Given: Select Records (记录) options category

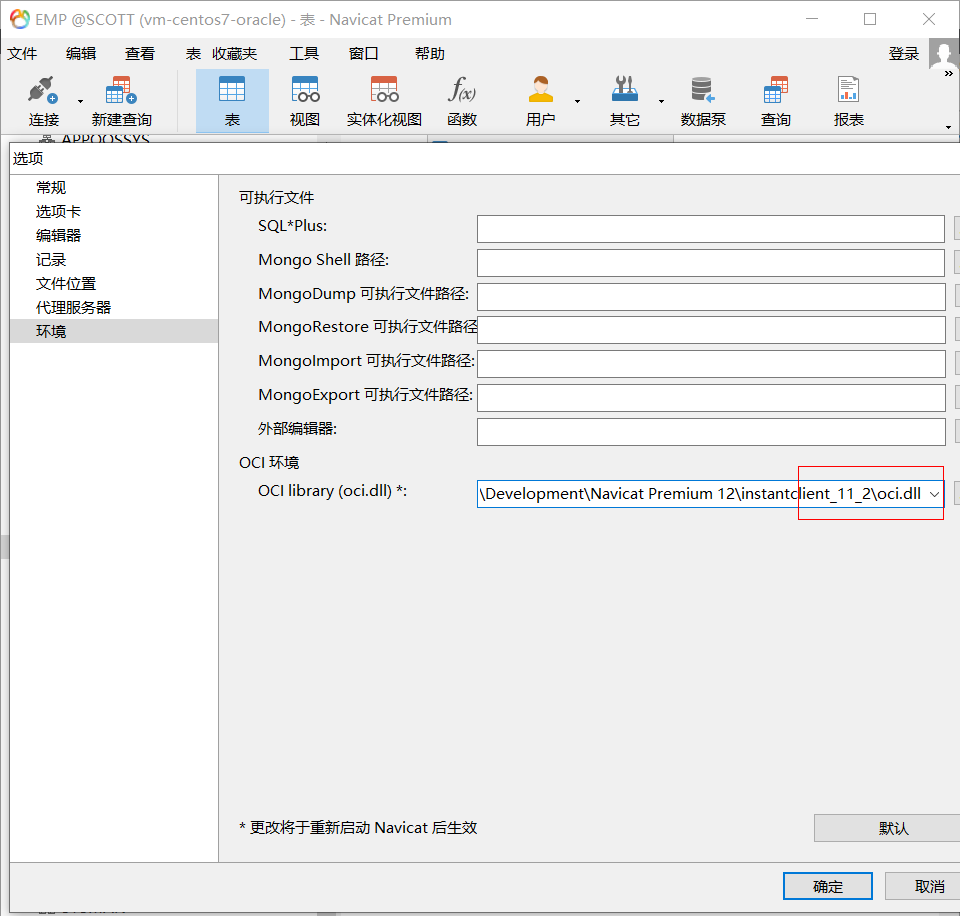Looking at the screenshot, I should click(x=114, y=260).
